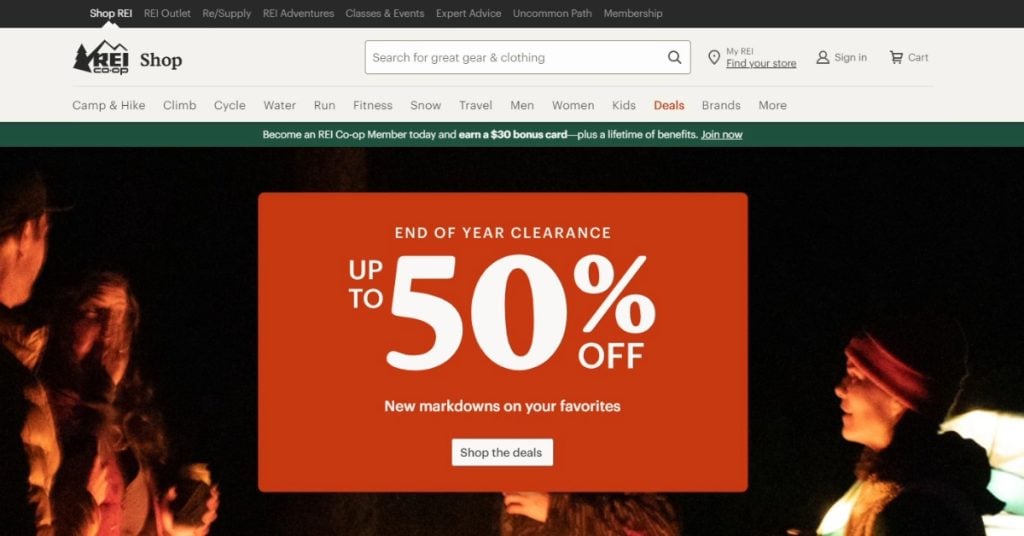
Task: Click the Find your store link
Action: point(761,63)
